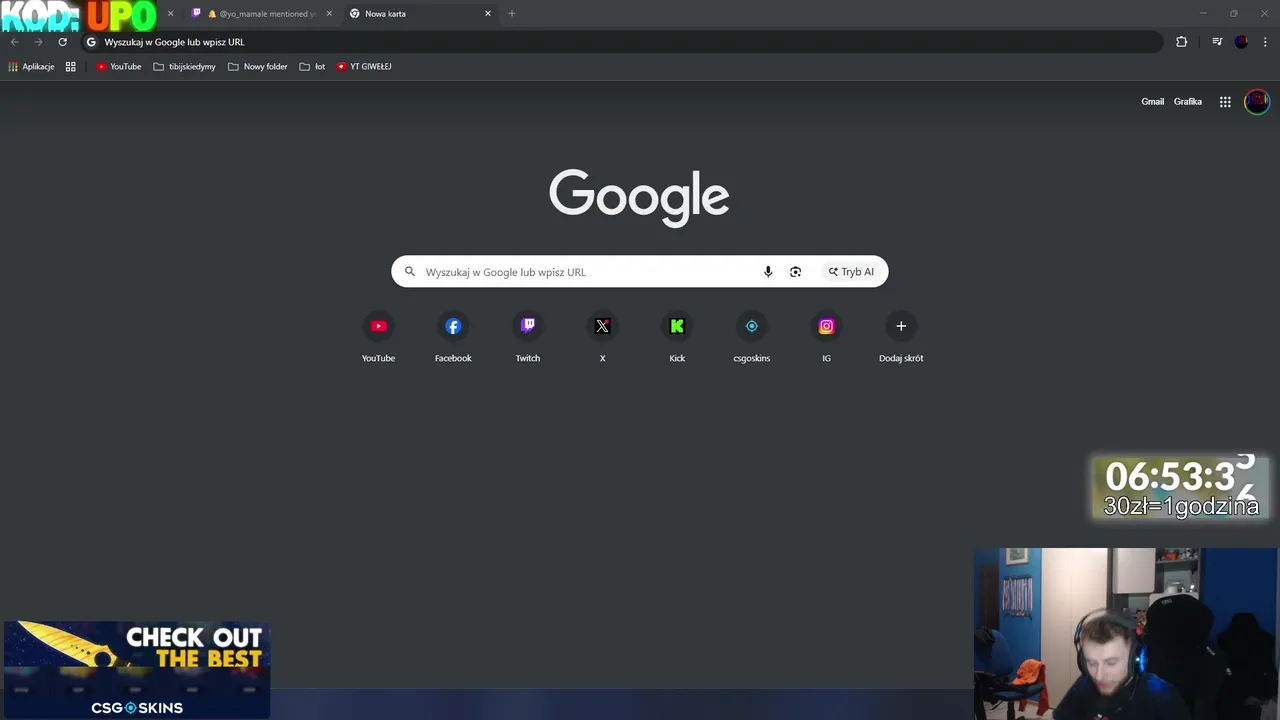Open the YT GIWEŁEJ bookmark

click(x=364, y=67)
